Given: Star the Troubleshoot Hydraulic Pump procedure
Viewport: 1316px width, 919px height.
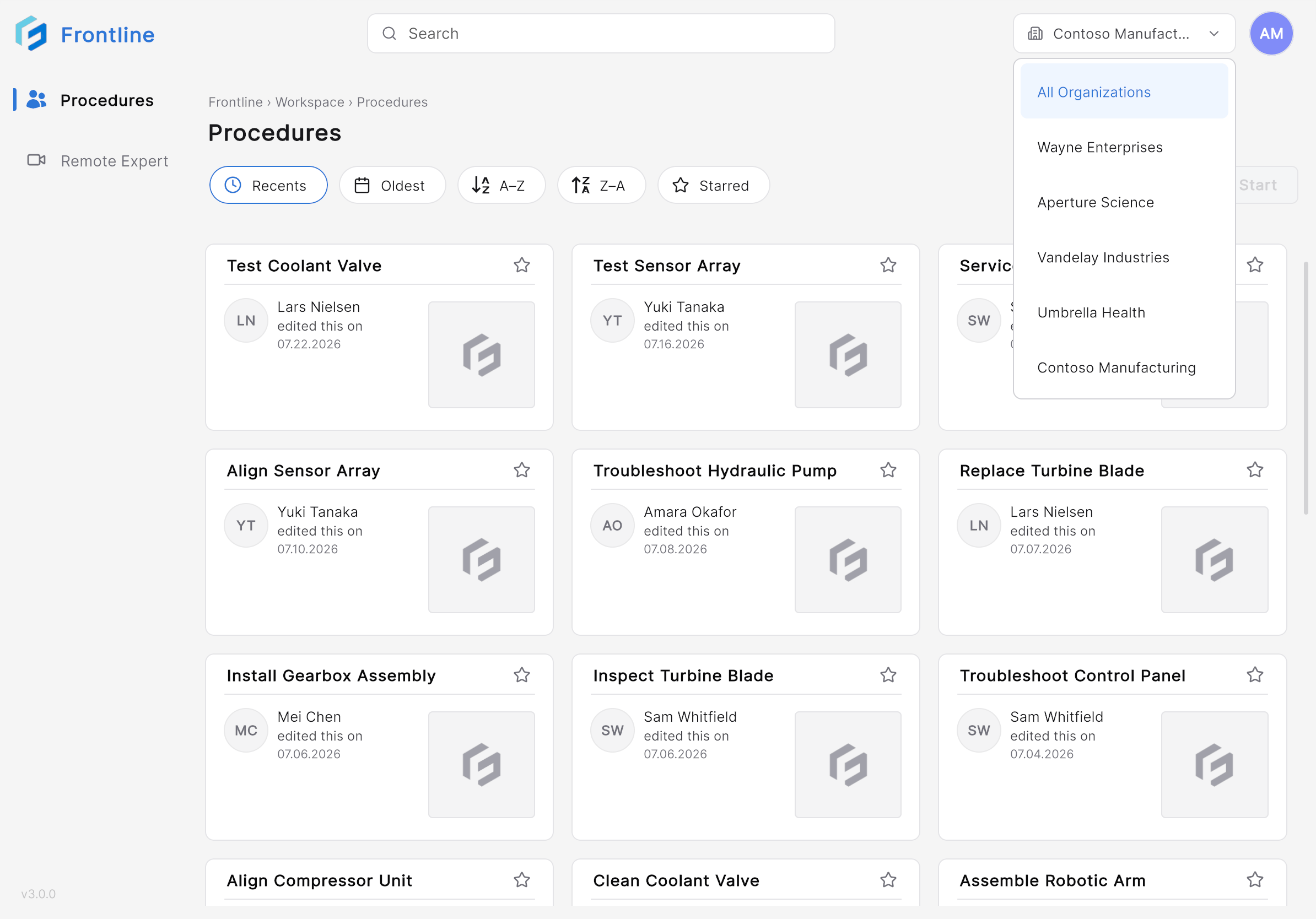Looking at the screenshot, I should 888,471.
